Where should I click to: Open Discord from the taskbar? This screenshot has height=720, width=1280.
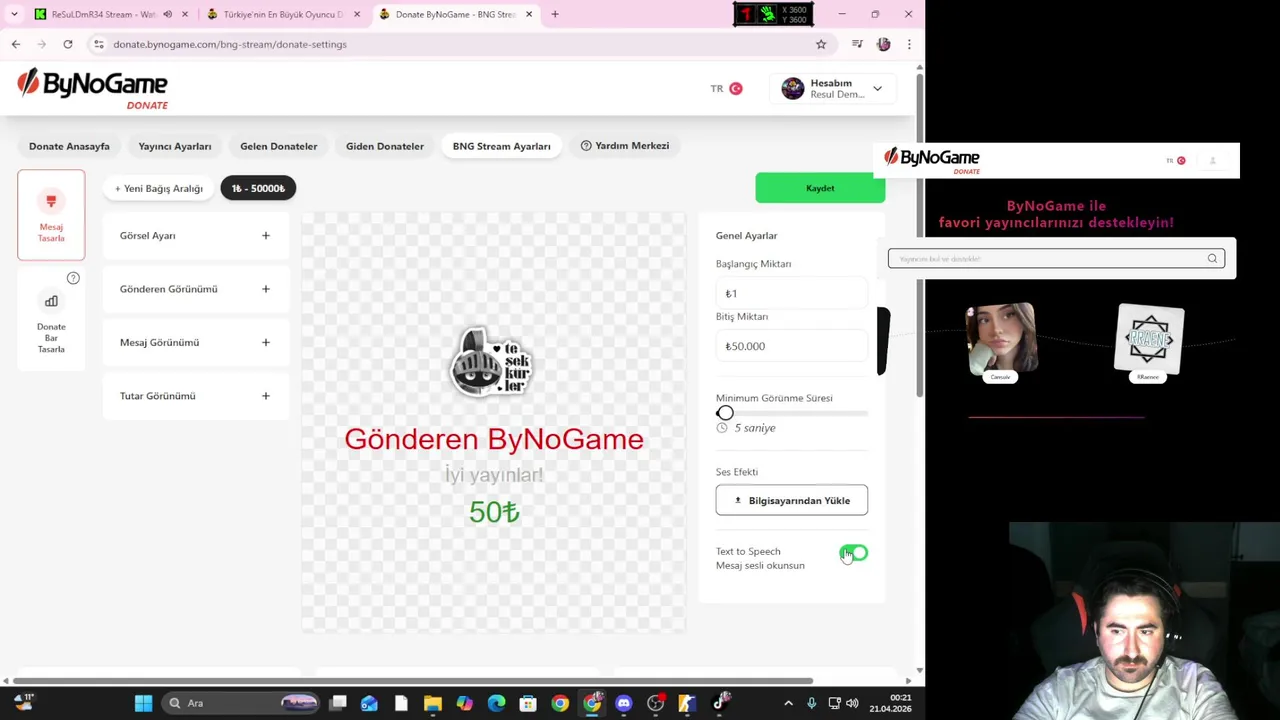click(x=624, y=703)
